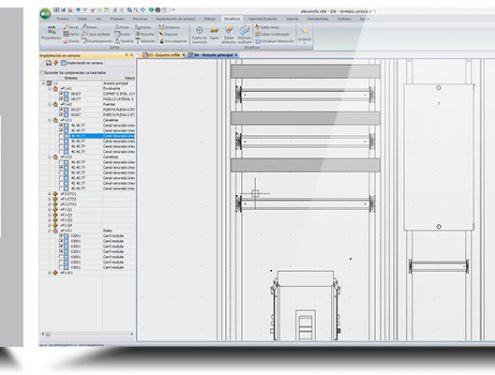Click the Capas layers icon
The width and height of the screenshot is (495, 375).
tap(214, 33)
